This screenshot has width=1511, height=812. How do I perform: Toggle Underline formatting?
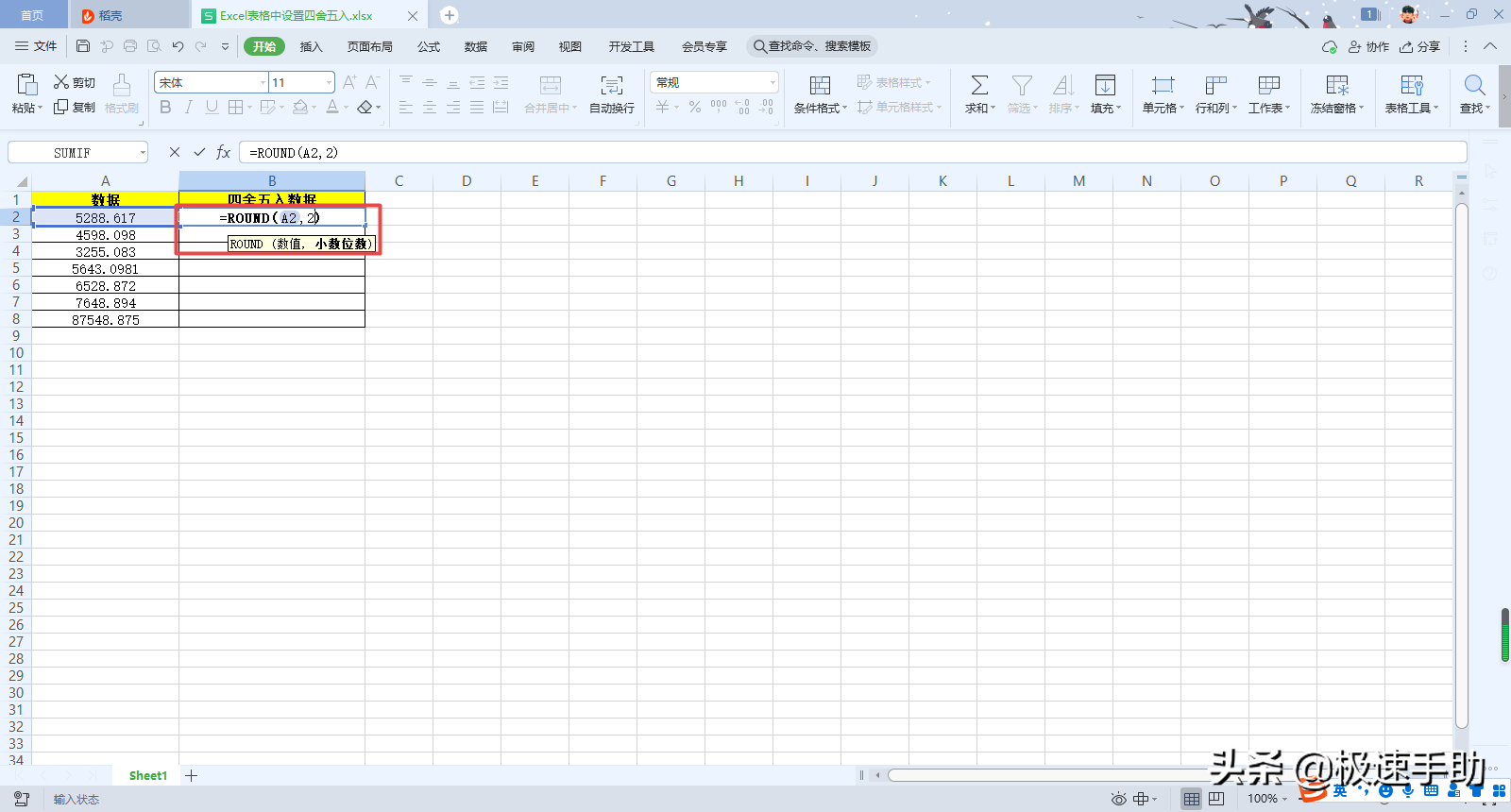click(x=212, y=108)
